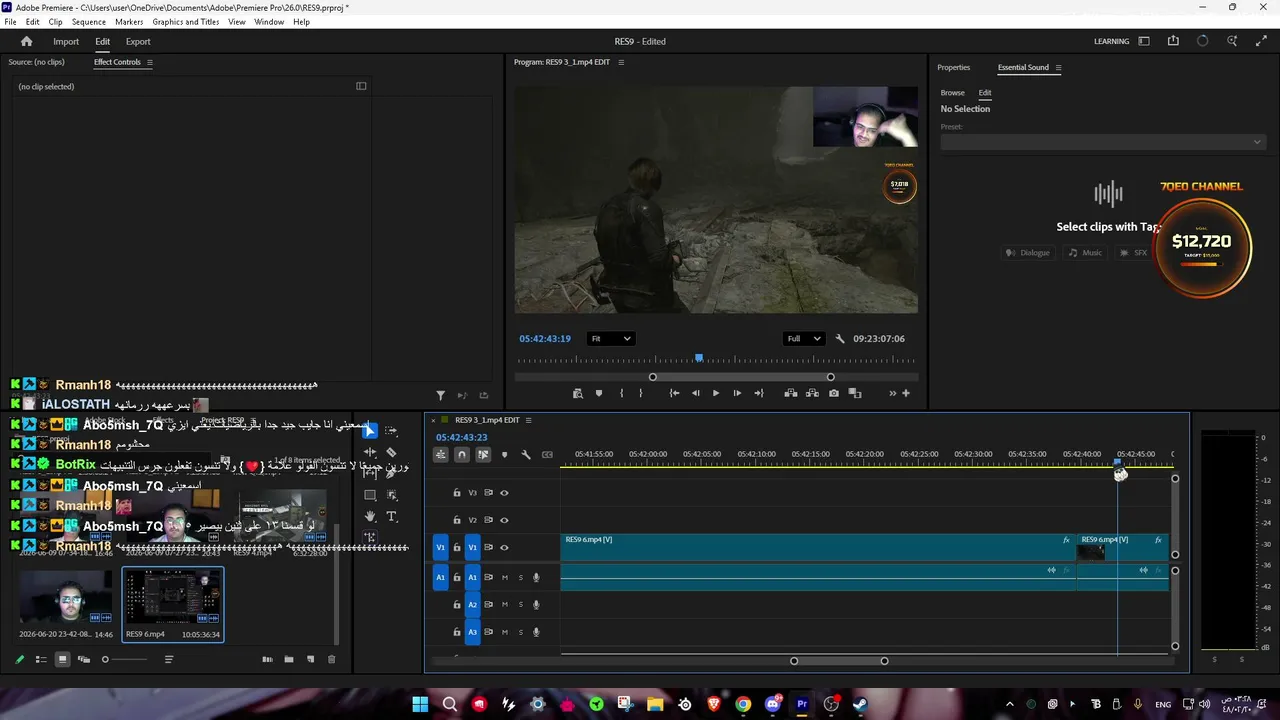Open Project panel sort icons menu
The width and height of the screenshot is (1280, 720).
pyautogui.click(x=169, y=659)
